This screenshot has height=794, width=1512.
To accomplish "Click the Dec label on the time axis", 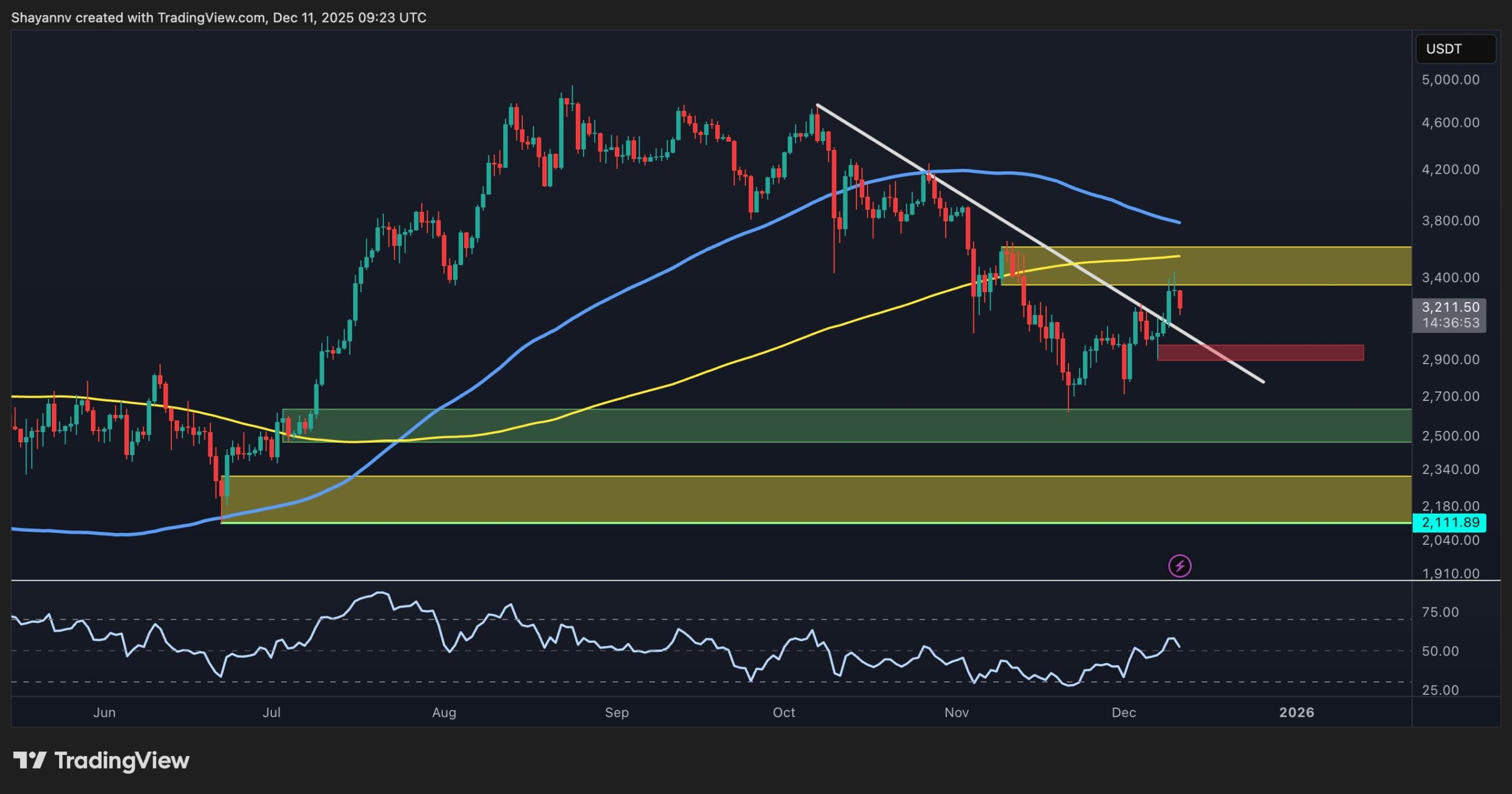I will 1125,713.
